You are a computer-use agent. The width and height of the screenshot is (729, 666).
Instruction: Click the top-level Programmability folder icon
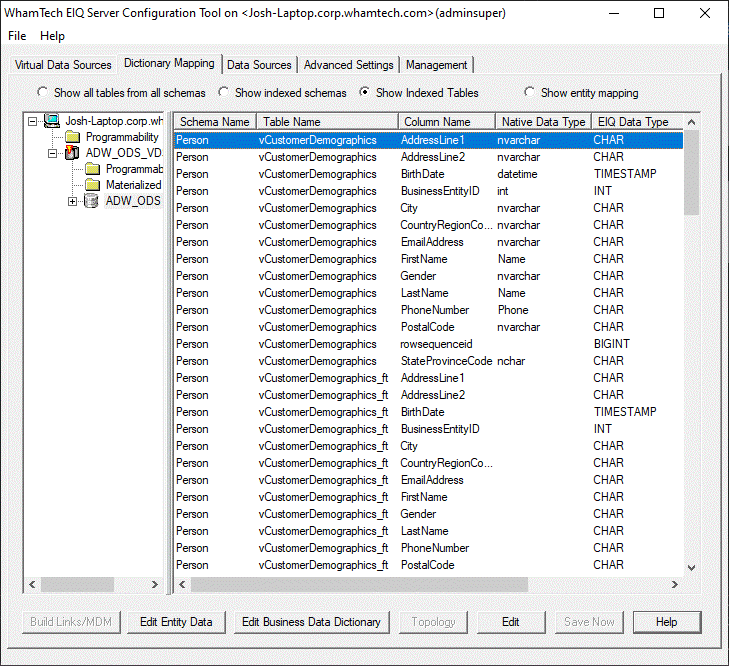coord(72,137)
